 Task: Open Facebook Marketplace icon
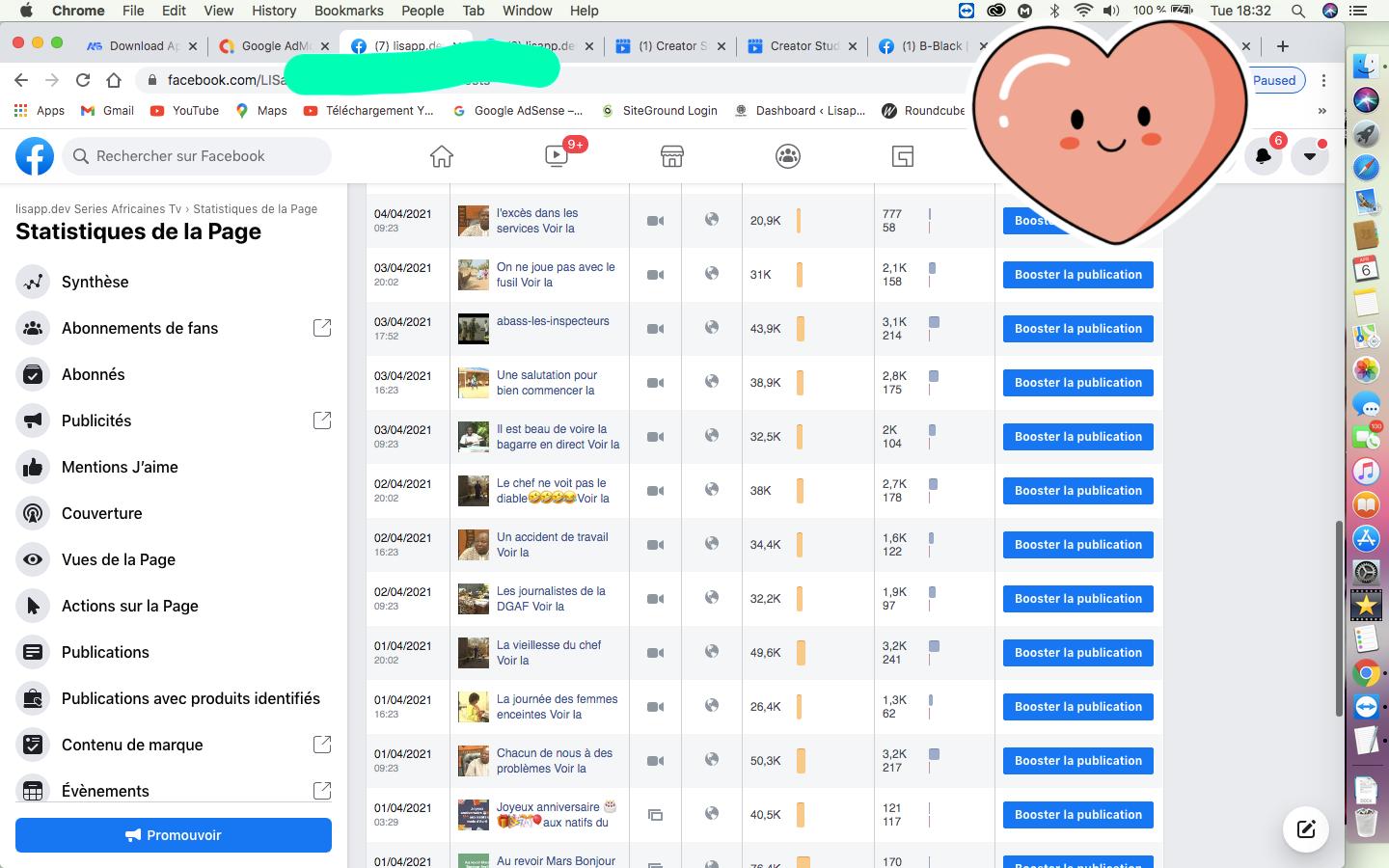pyautogui.click(x=672, y=156)
